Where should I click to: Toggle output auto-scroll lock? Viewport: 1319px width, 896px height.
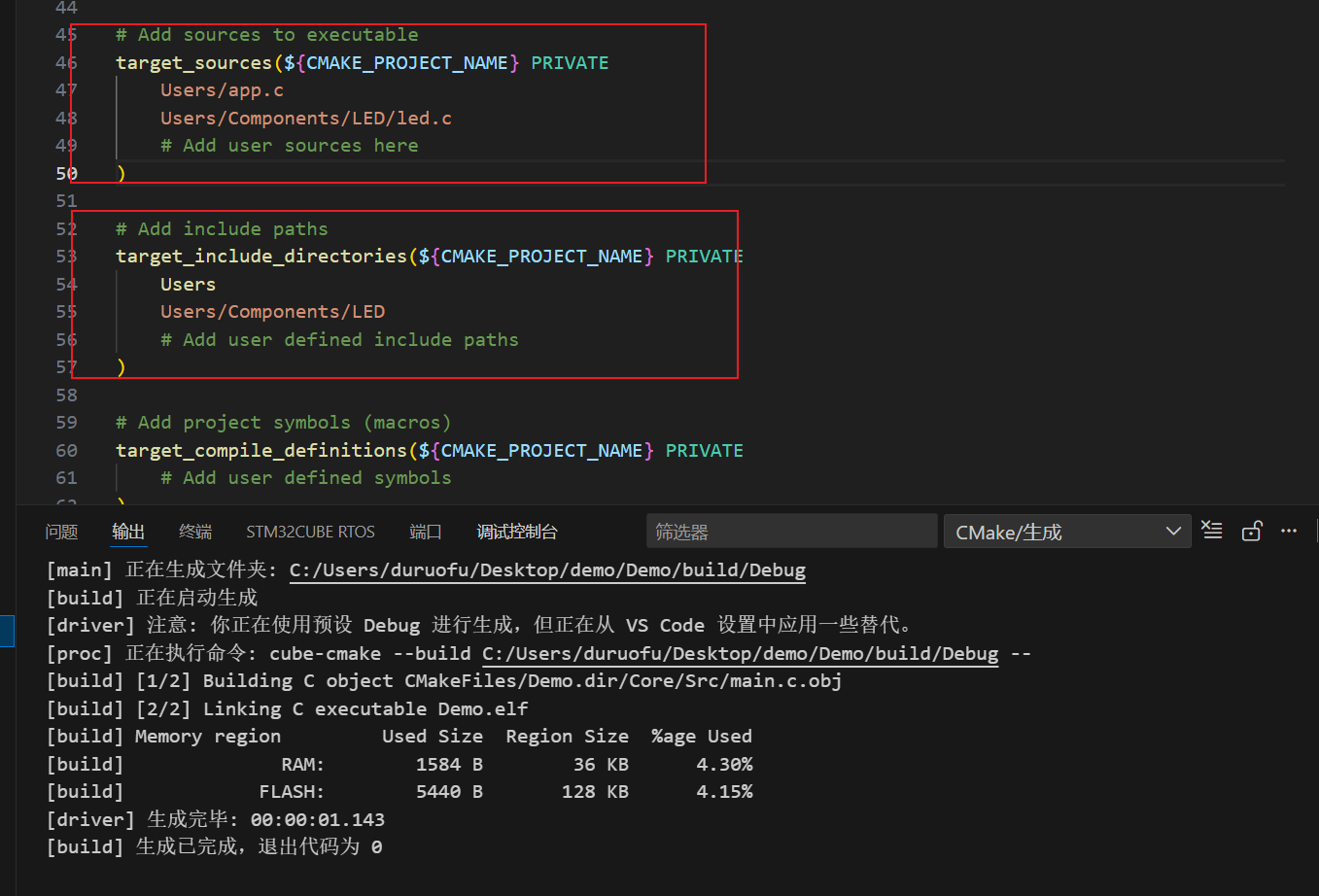tap(1251, 531)
